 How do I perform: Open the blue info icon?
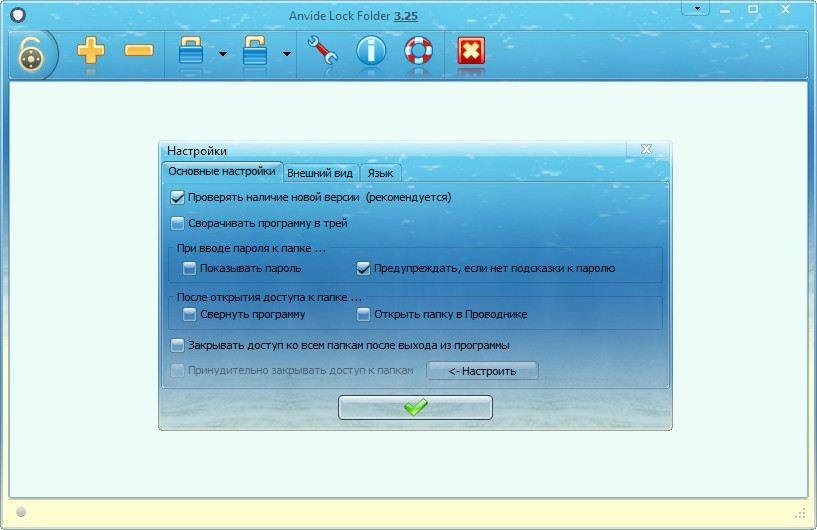[371, 51]
